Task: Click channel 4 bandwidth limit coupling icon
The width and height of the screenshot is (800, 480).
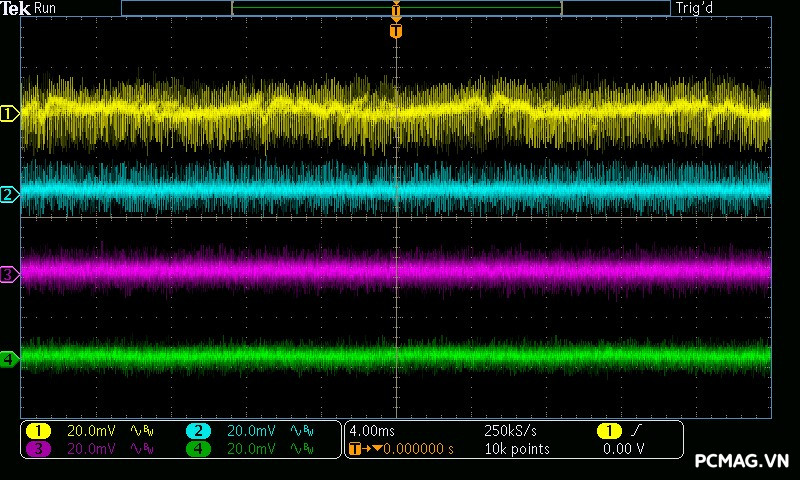Action: coord(301,449)
